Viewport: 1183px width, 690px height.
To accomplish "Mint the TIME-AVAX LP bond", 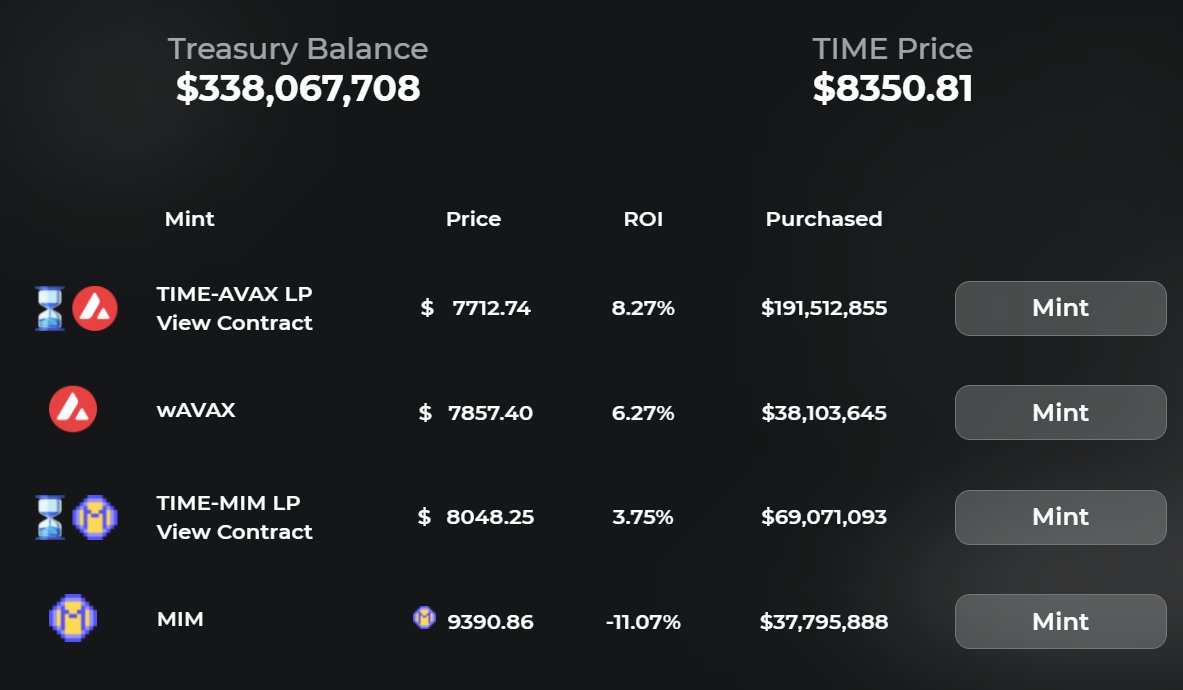I will tap(1060, 308).
